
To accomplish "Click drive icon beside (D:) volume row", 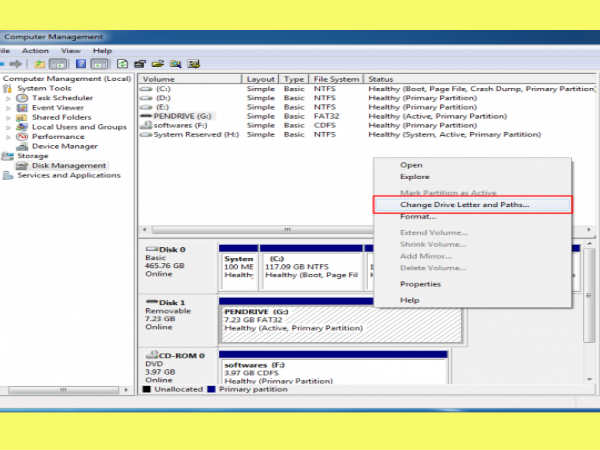I will tap(146, 98).
